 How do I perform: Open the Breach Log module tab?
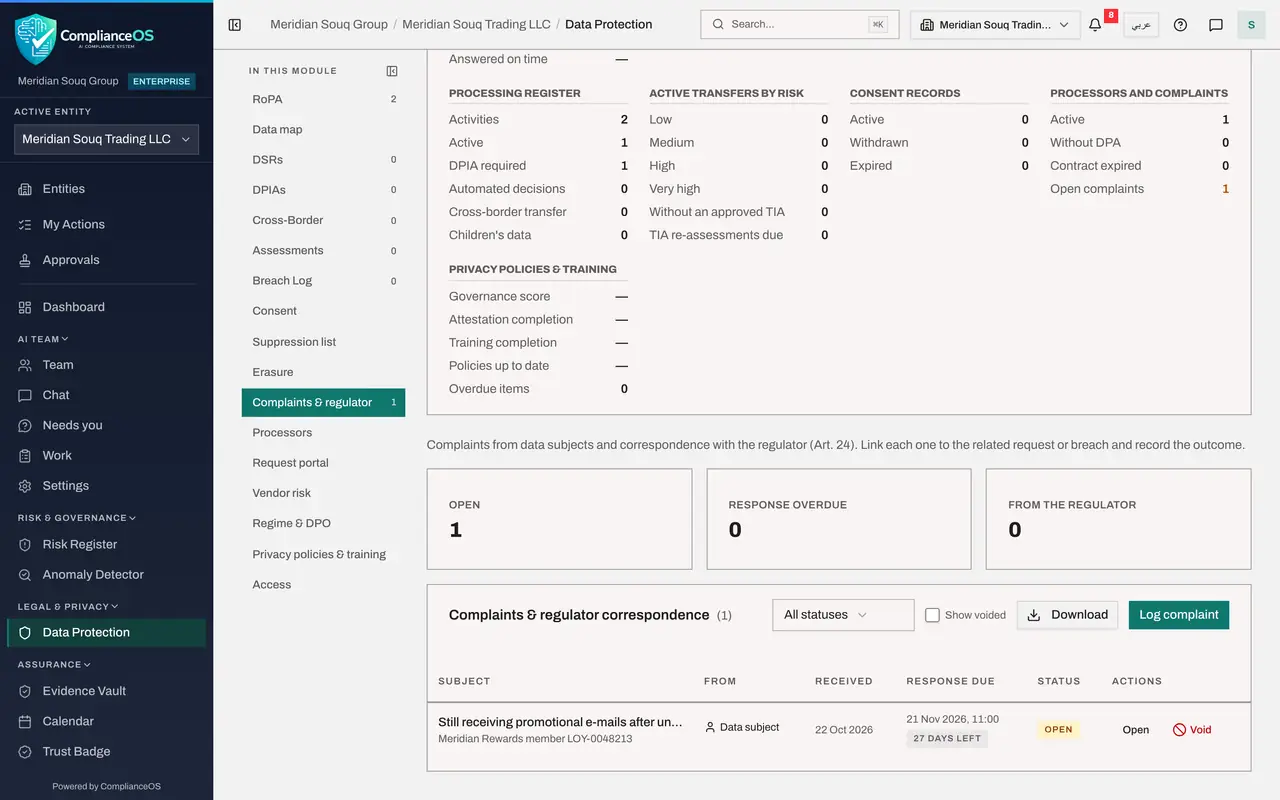pyautogui.click(x=323, y=281)
